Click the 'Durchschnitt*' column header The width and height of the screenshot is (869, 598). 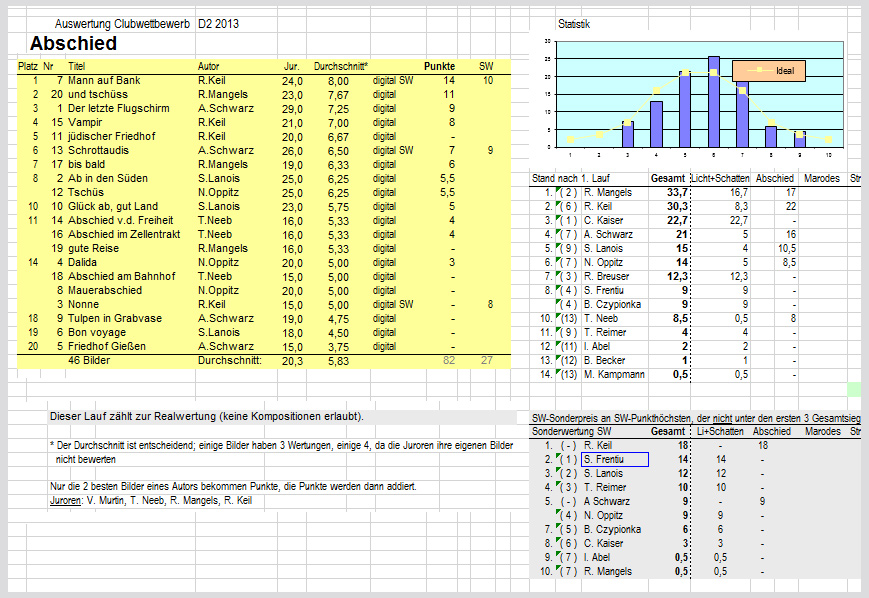tap(341, 67)
